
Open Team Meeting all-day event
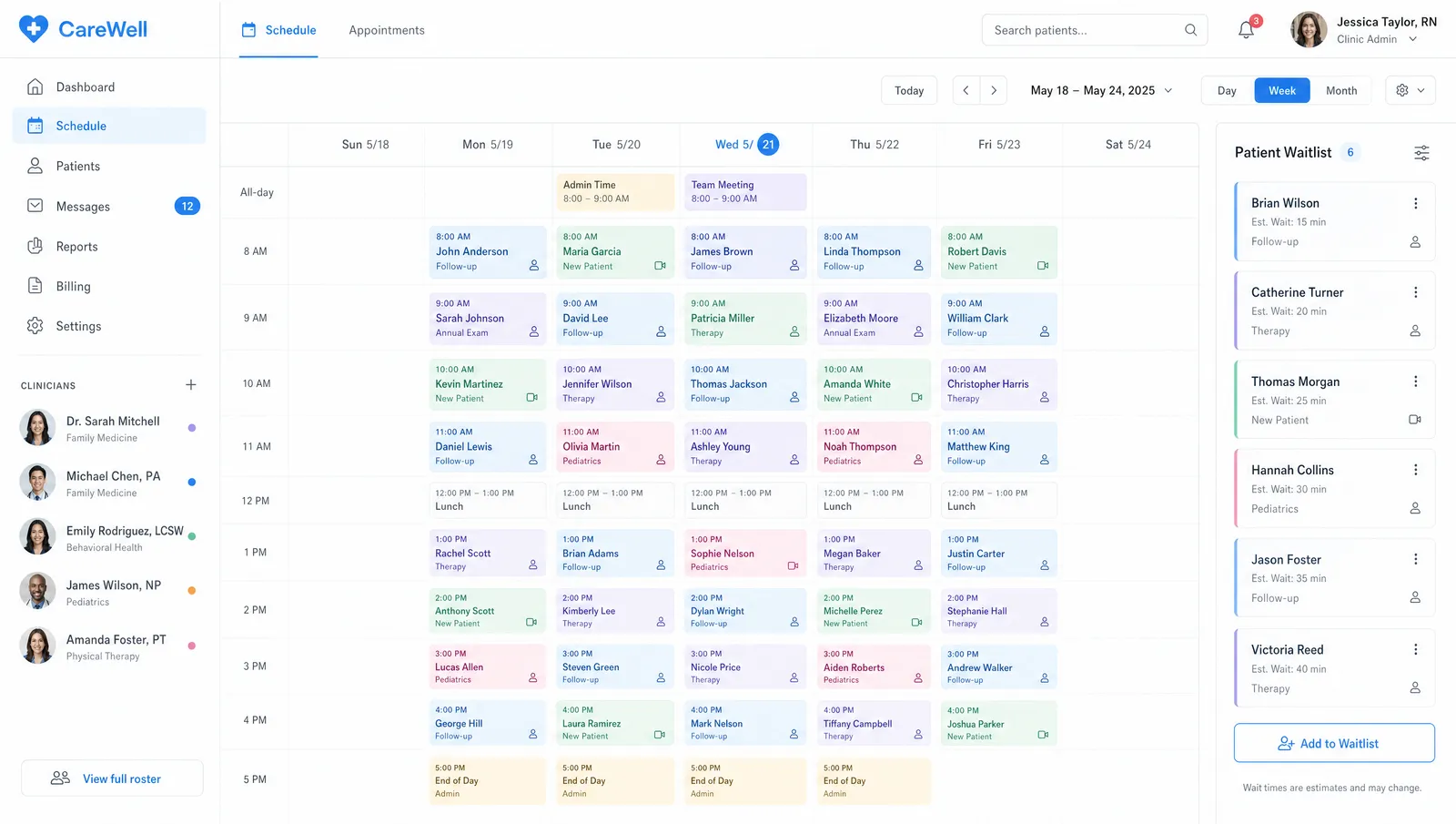tap(745, 191)
